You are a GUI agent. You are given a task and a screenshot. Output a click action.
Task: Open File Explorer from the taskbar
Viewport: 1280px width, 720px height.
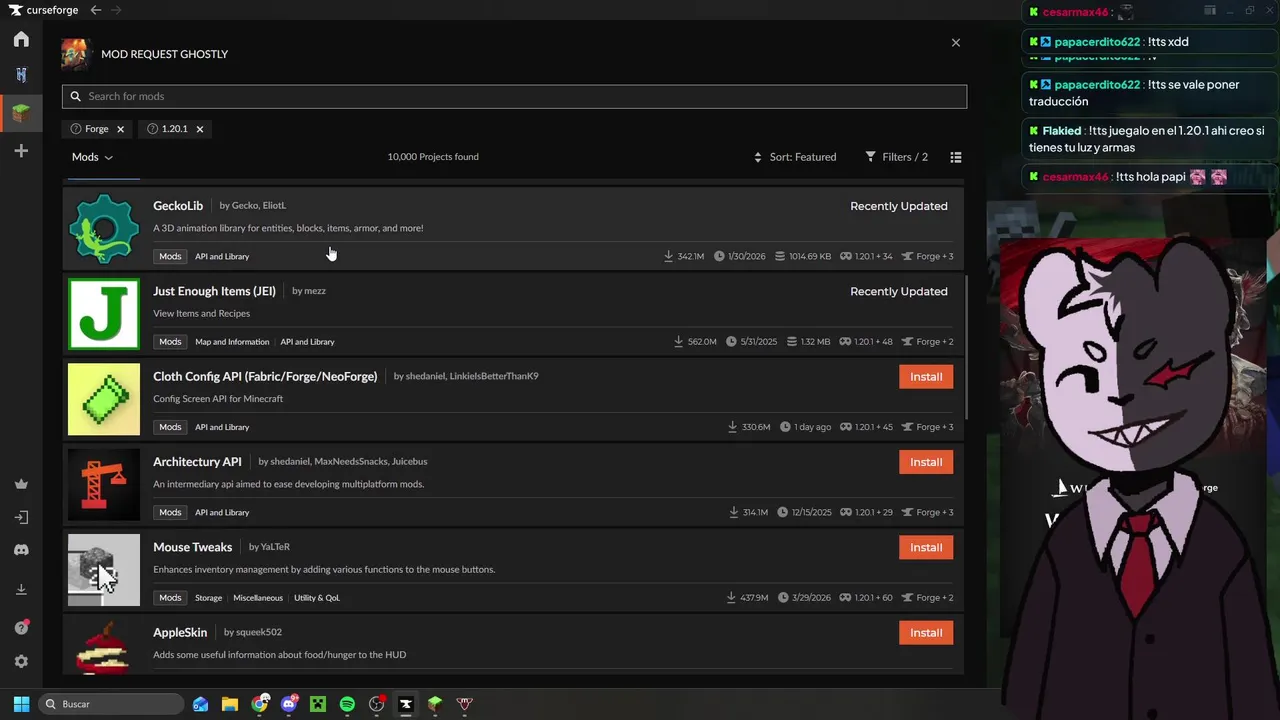(230, 704)
